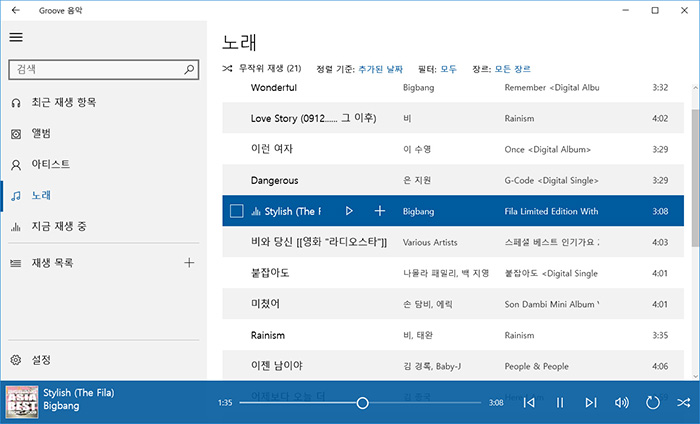Click artist Bigbang in Wonderful row
The height and width of the screenshot is (424, 700).
[x=418, y=87]
